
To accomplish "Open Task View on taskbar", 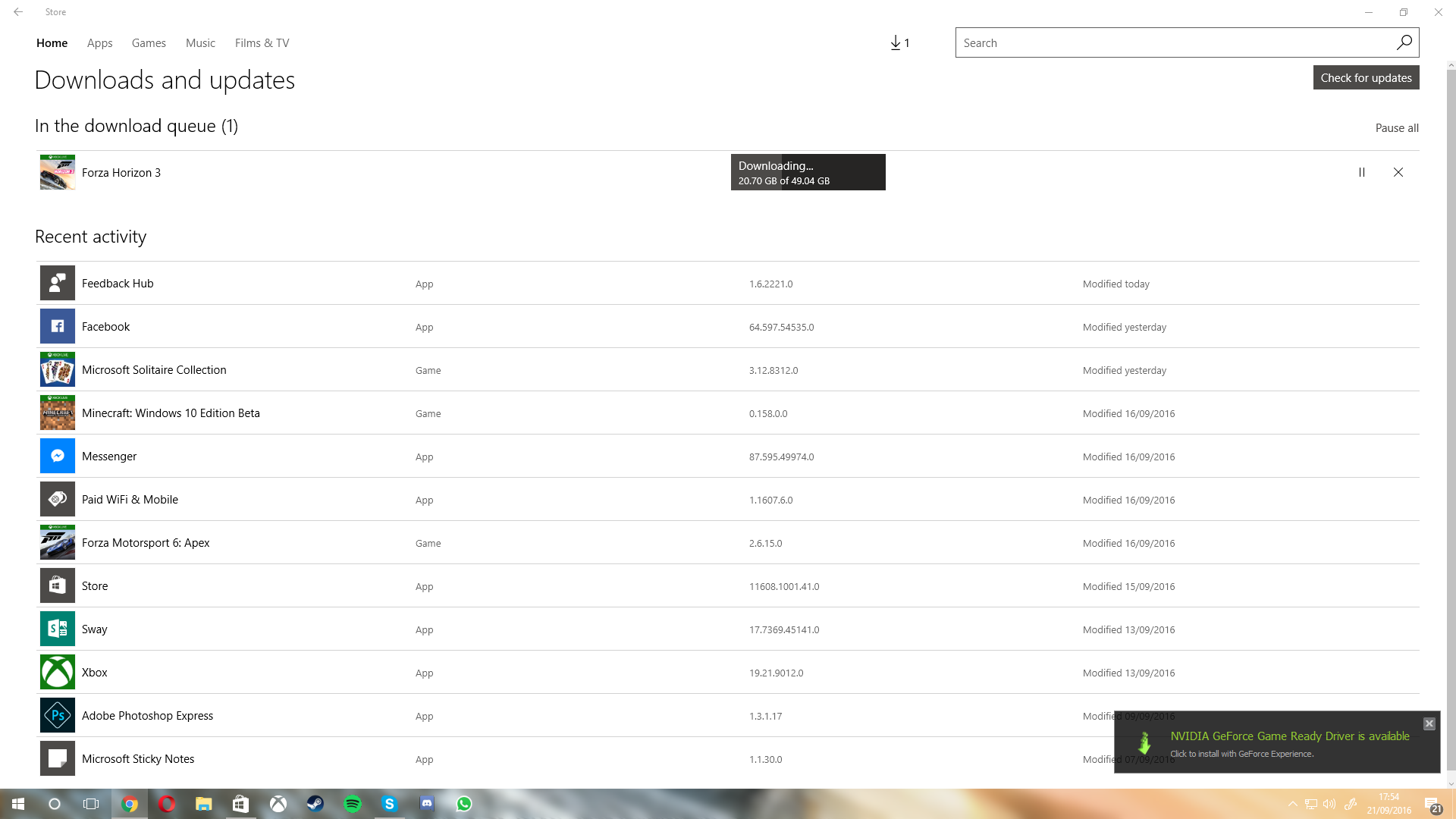I will point(91,804).
